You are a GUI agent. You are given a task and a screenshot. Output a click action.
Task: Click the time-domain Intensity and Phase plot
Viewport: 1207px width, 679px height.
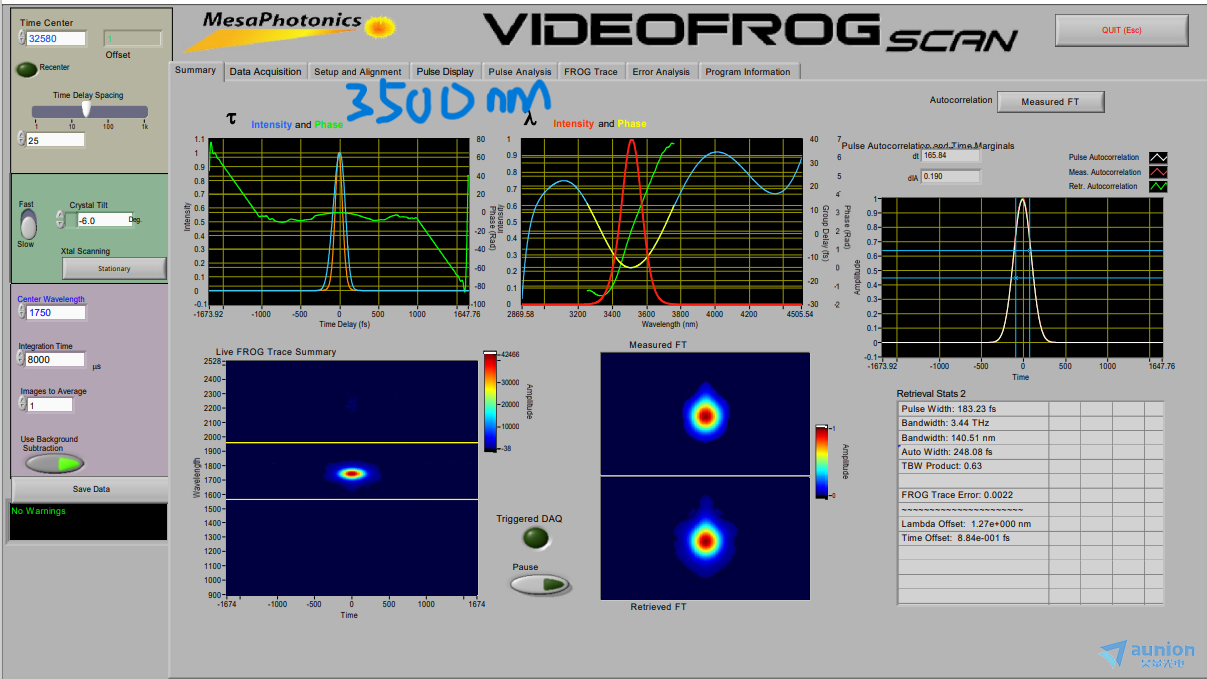(340, 221)
